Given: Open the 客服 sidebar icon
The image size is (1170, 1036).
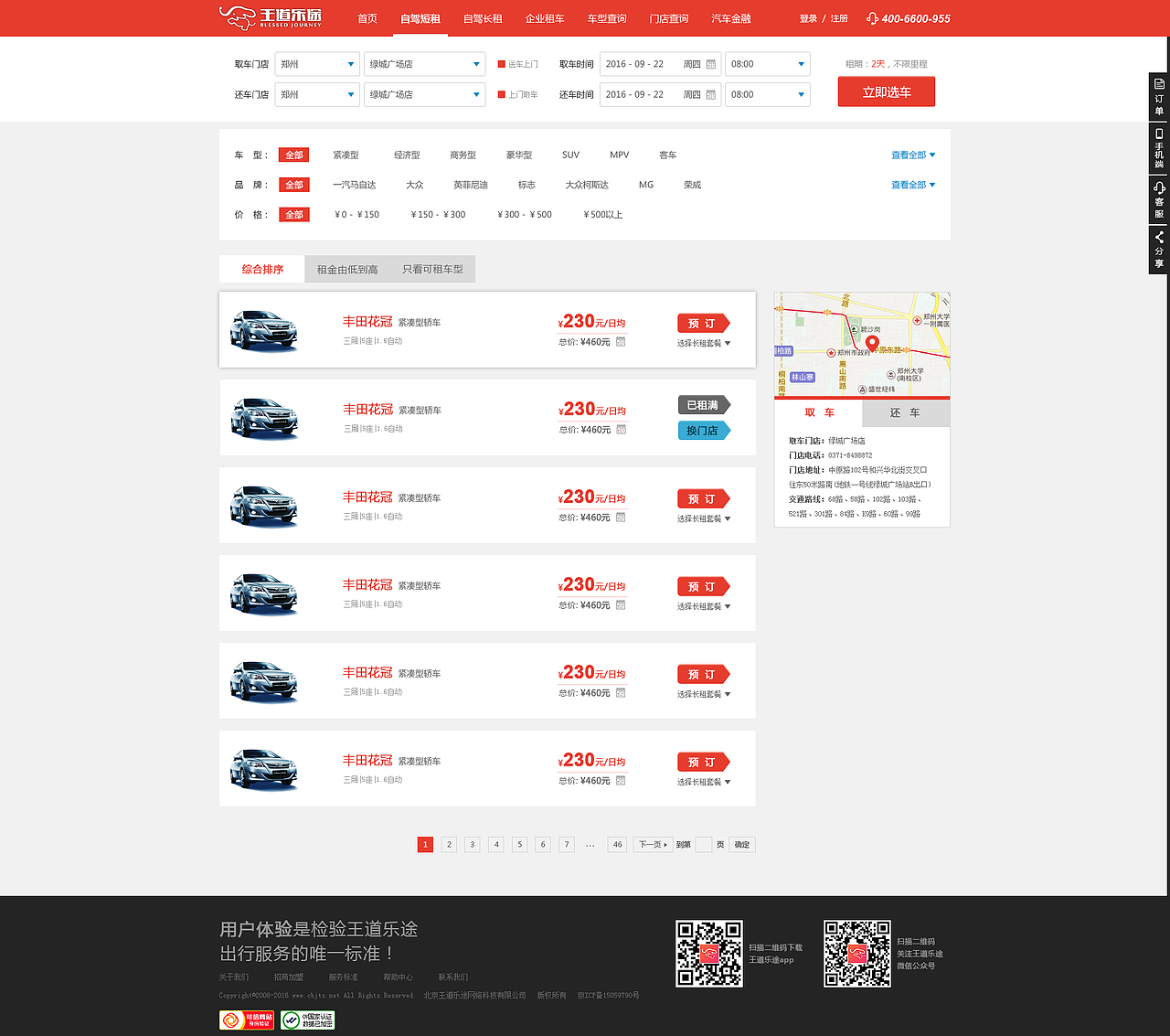Looking at the screenshot, I should click(1159, 199).
